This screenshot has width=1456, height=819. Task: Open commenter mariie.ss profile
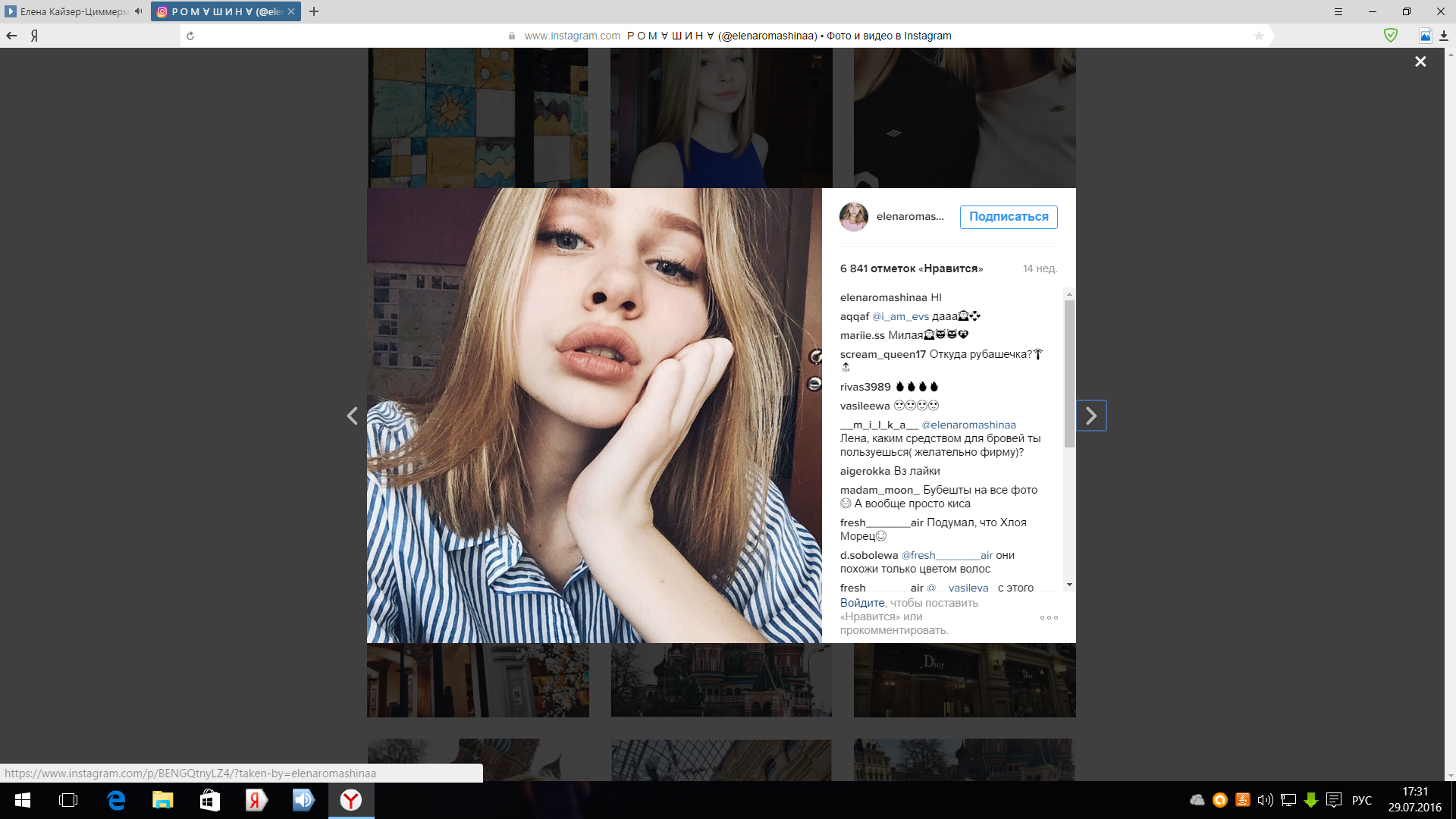(x=862, y=335)
